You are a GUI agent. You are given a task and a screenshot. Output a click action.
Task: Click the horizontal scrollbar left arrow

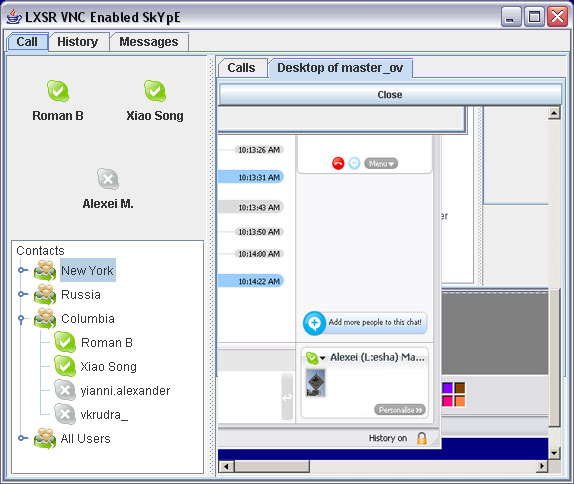coord(226,466)
